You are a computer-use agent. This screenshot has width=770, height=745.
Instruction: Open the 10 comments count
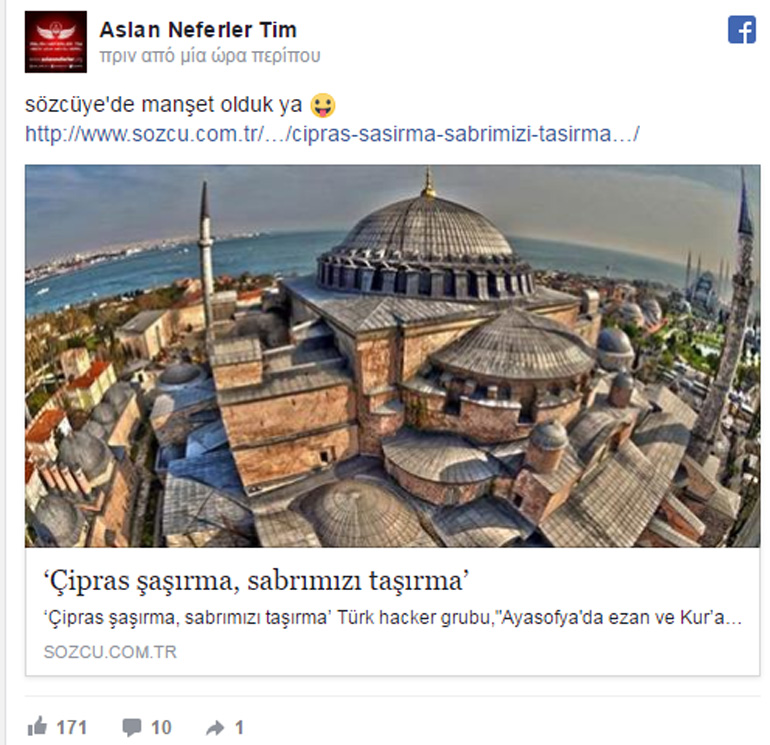click(161, 727)
